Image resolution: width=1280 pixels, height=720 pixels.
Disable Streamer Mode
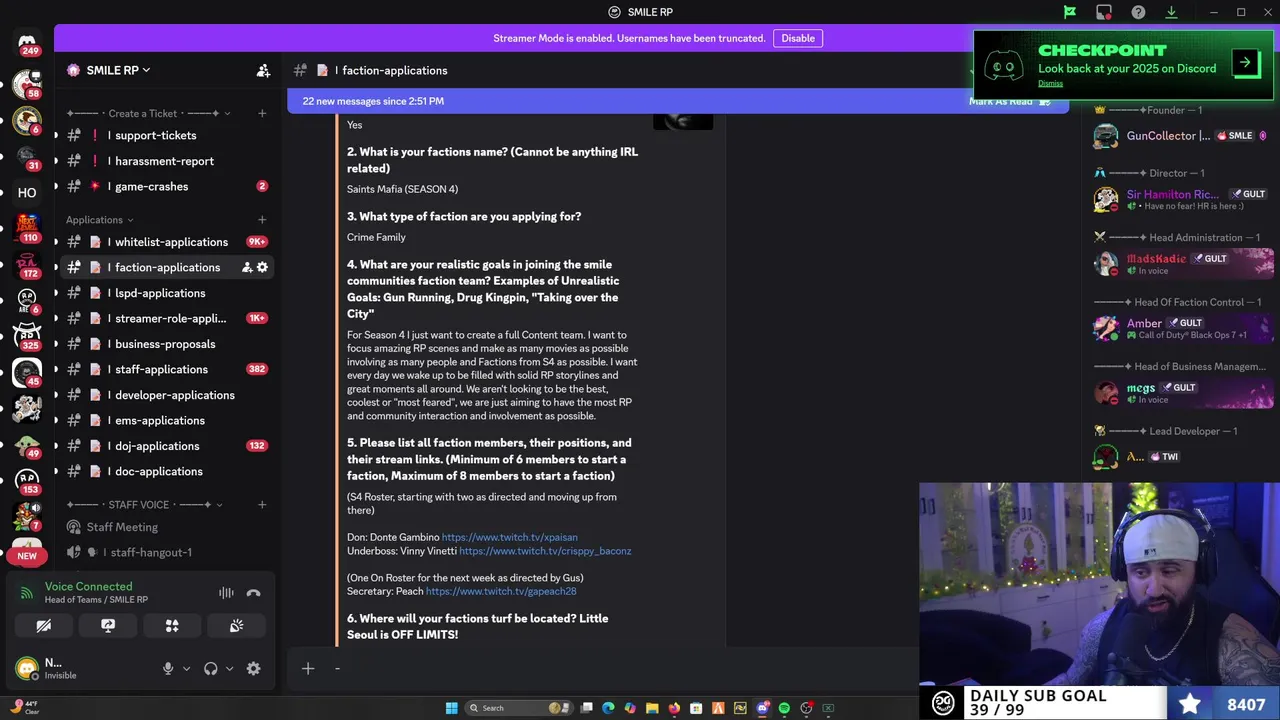798,38
